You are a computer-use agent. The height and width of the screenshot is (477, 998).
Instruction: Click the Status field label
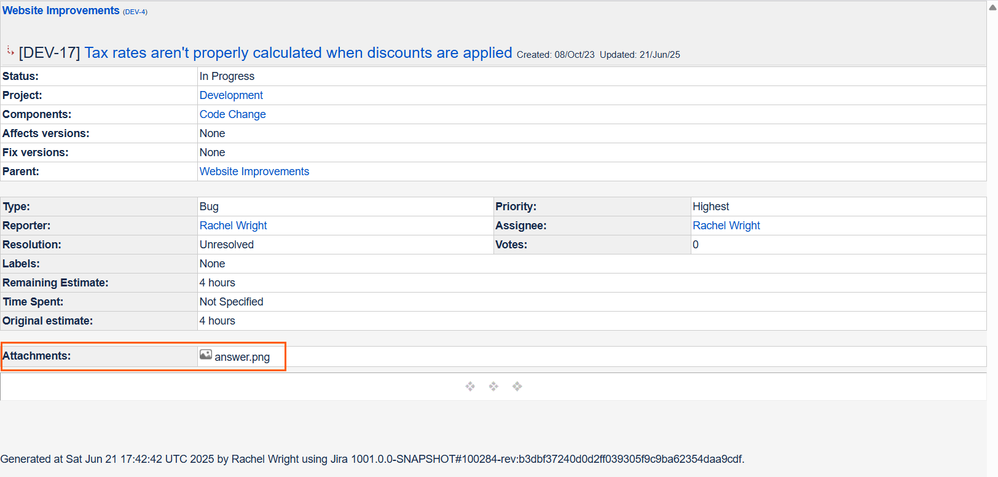point(20,76)
